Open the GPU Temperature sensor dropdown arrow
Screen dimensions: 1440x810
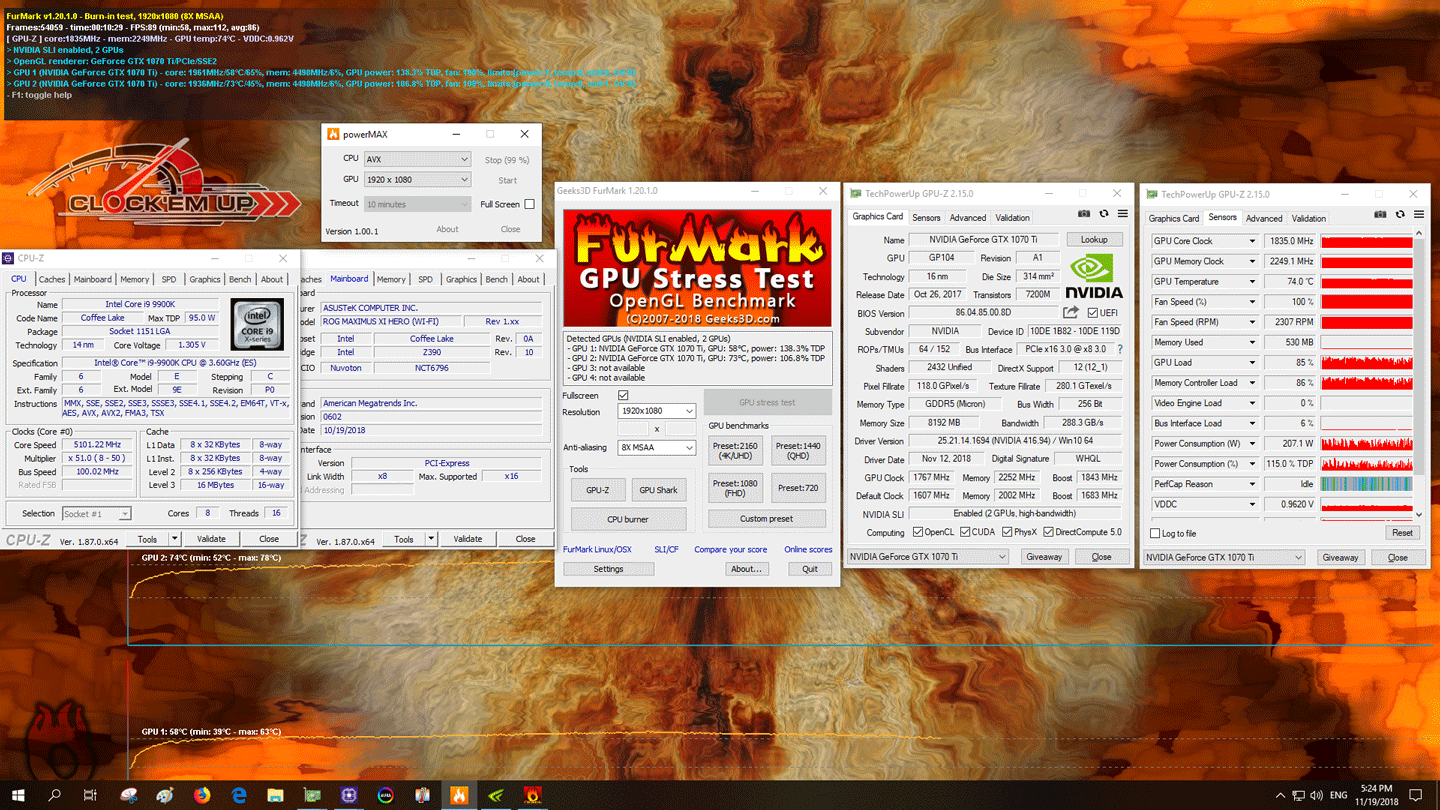1251,282
